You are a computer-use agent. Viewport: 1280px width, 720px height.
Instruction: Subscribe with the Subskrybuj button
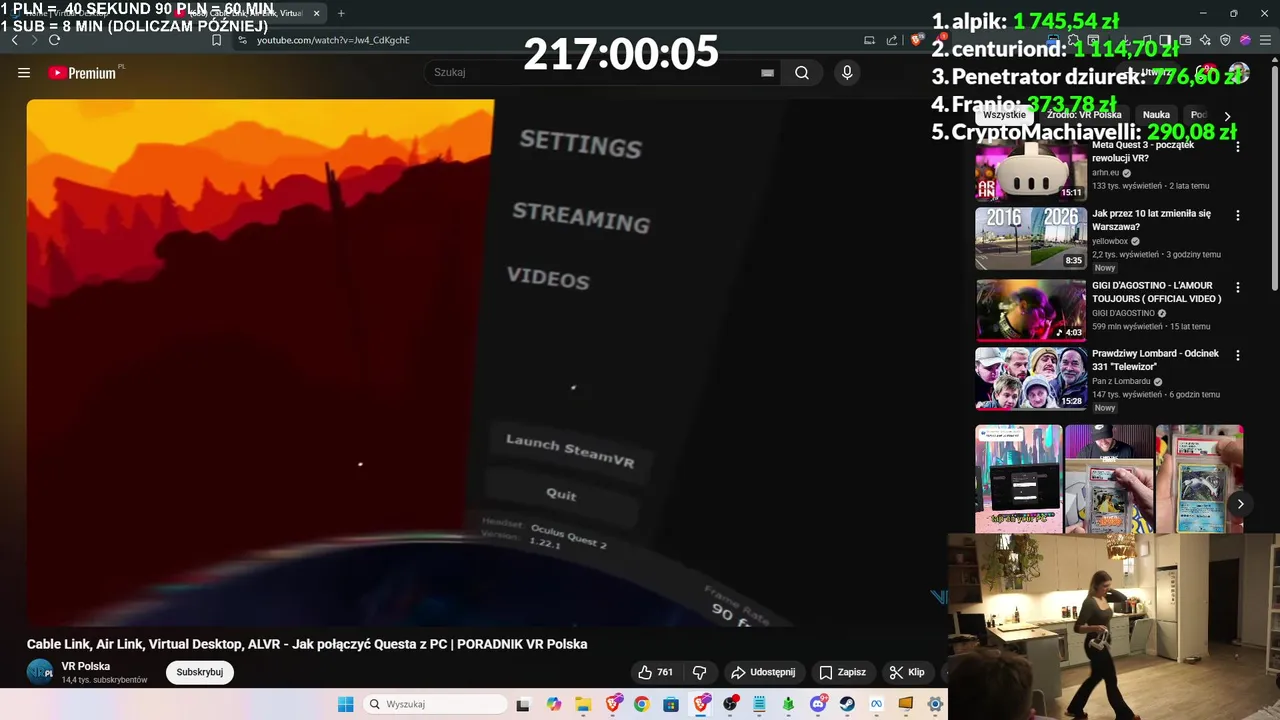point(200,672)
